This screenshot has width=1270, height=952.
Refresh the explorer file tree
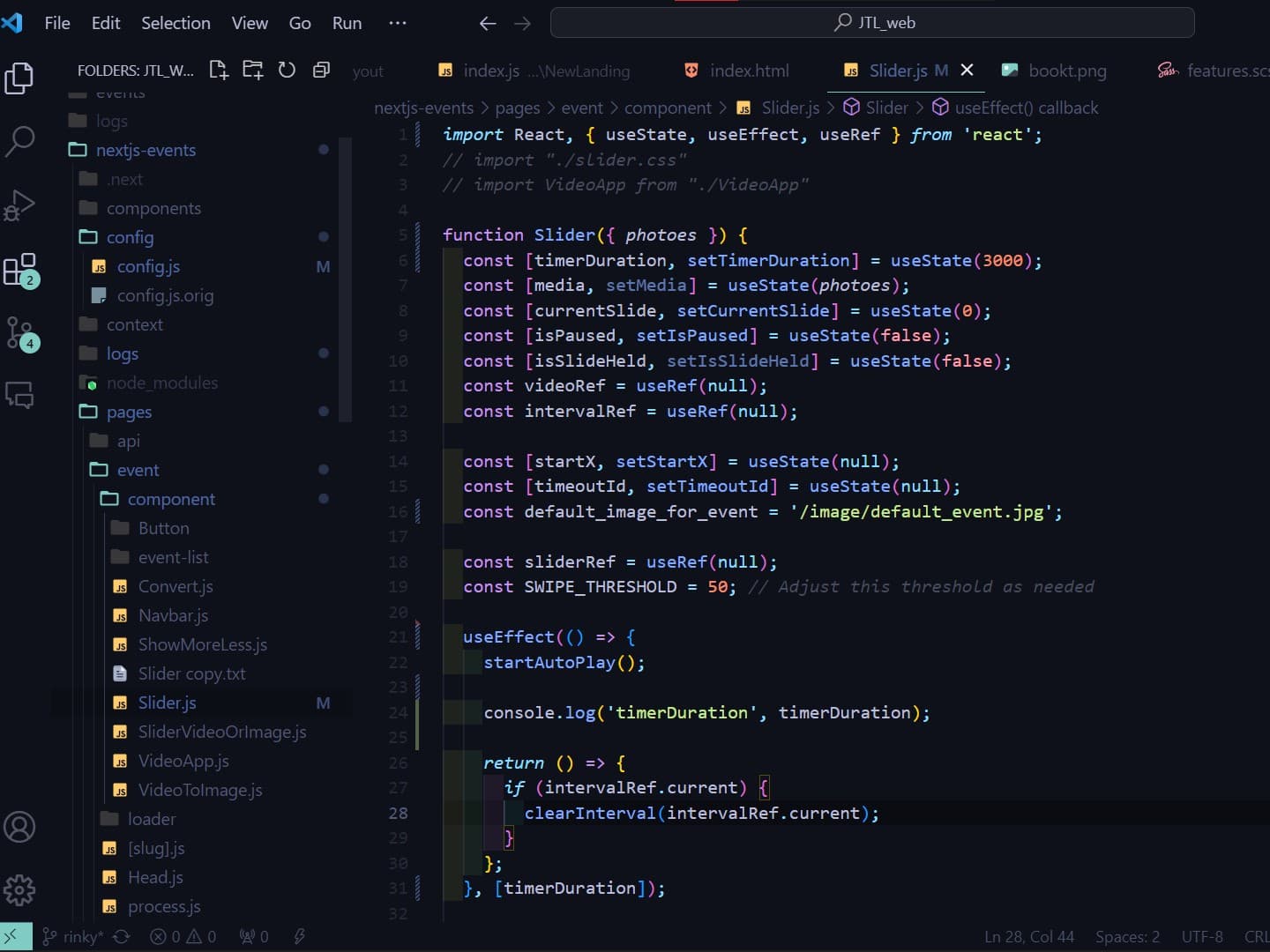[287, 70]
